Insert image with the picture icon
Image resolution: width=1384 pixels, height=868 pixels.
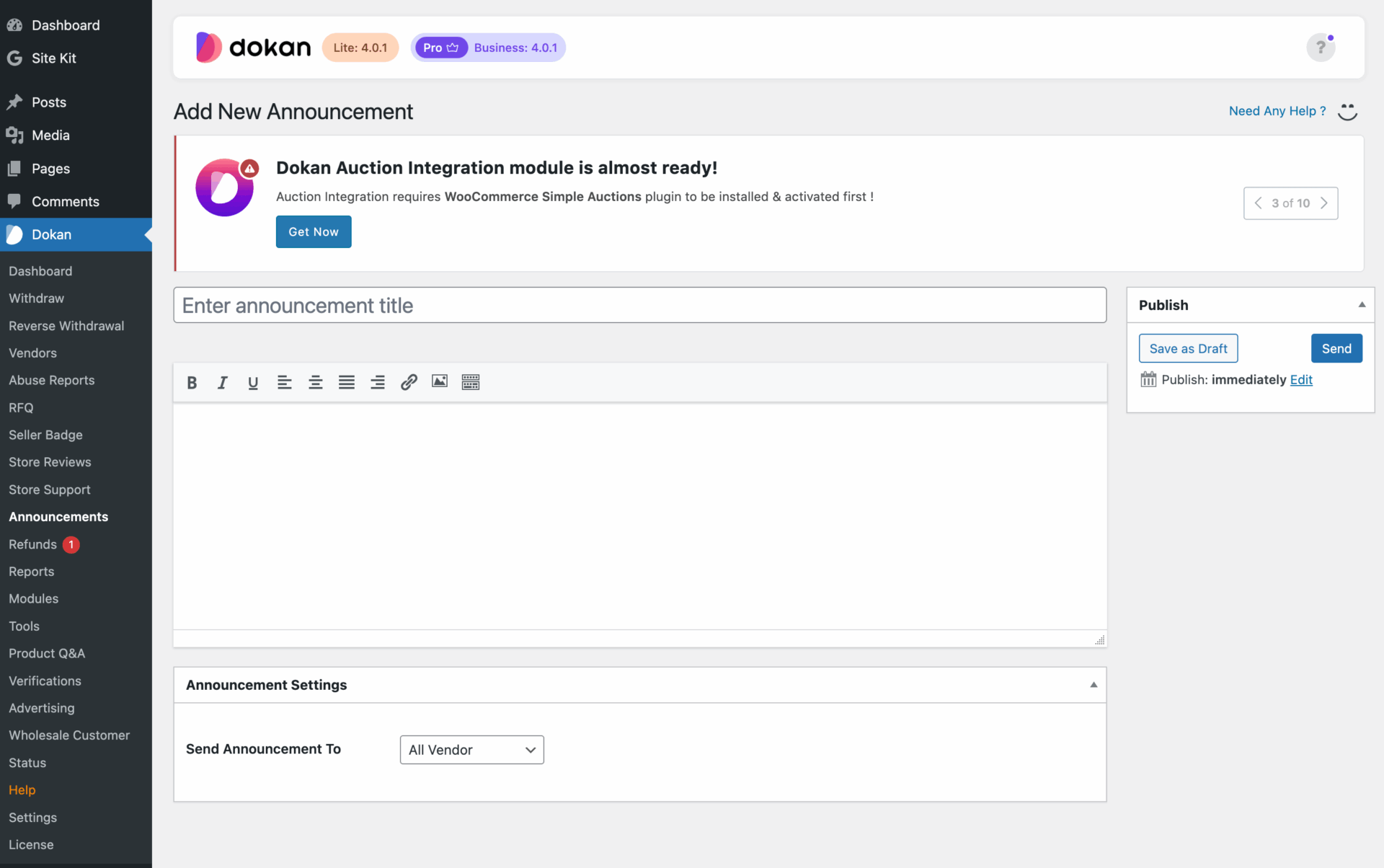point(440,381)
